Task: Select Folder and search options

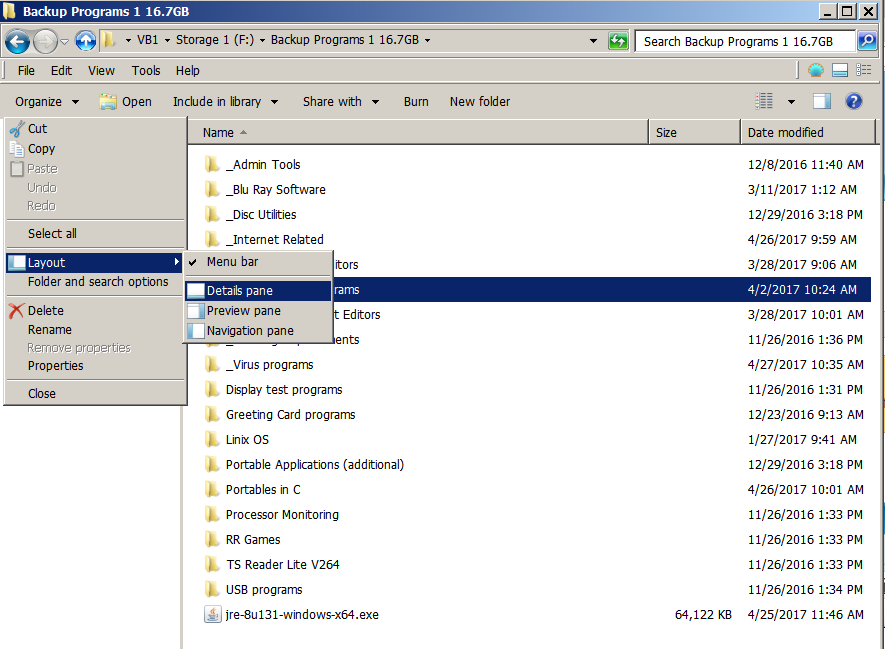Action: click(98, 282)
